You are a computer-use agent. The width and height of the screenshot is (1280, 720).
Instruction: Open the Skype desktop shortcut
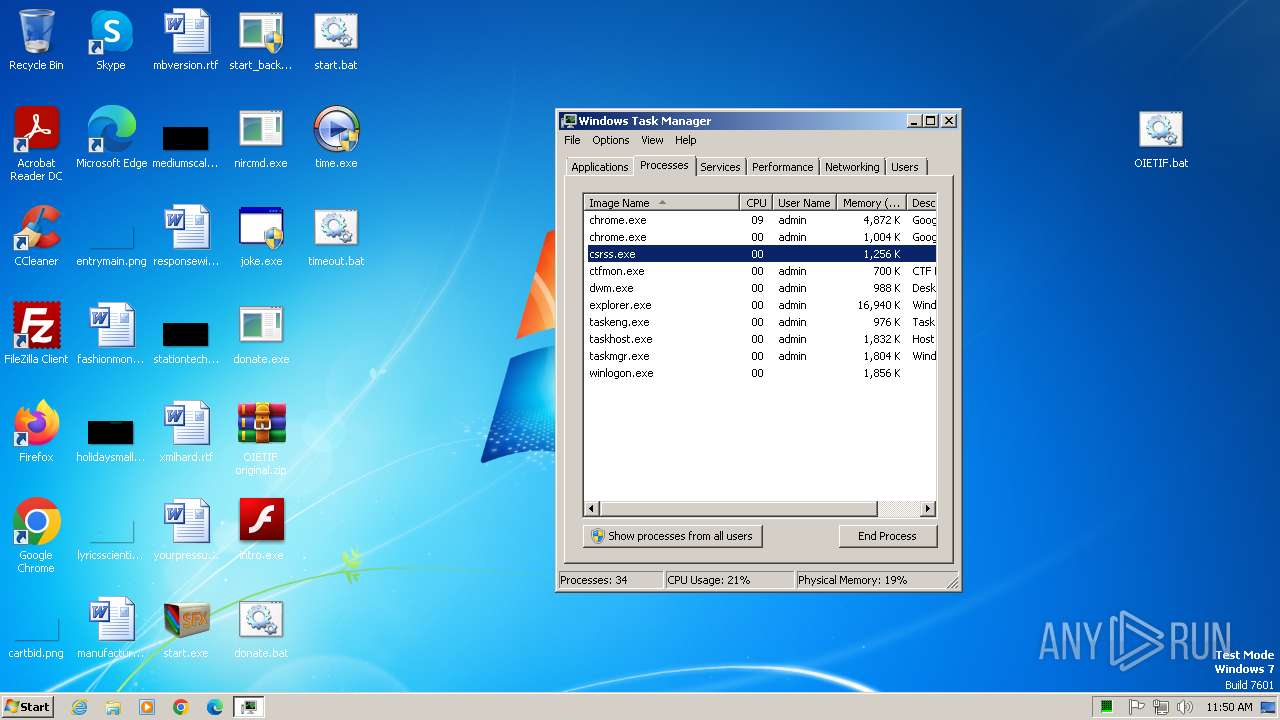point(111,40)
